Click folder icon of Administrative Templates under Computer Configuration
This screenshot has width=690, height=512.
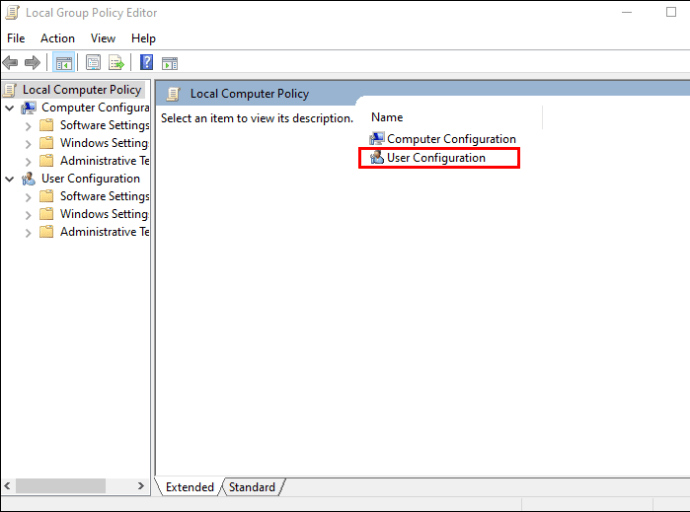pos(47,161)
